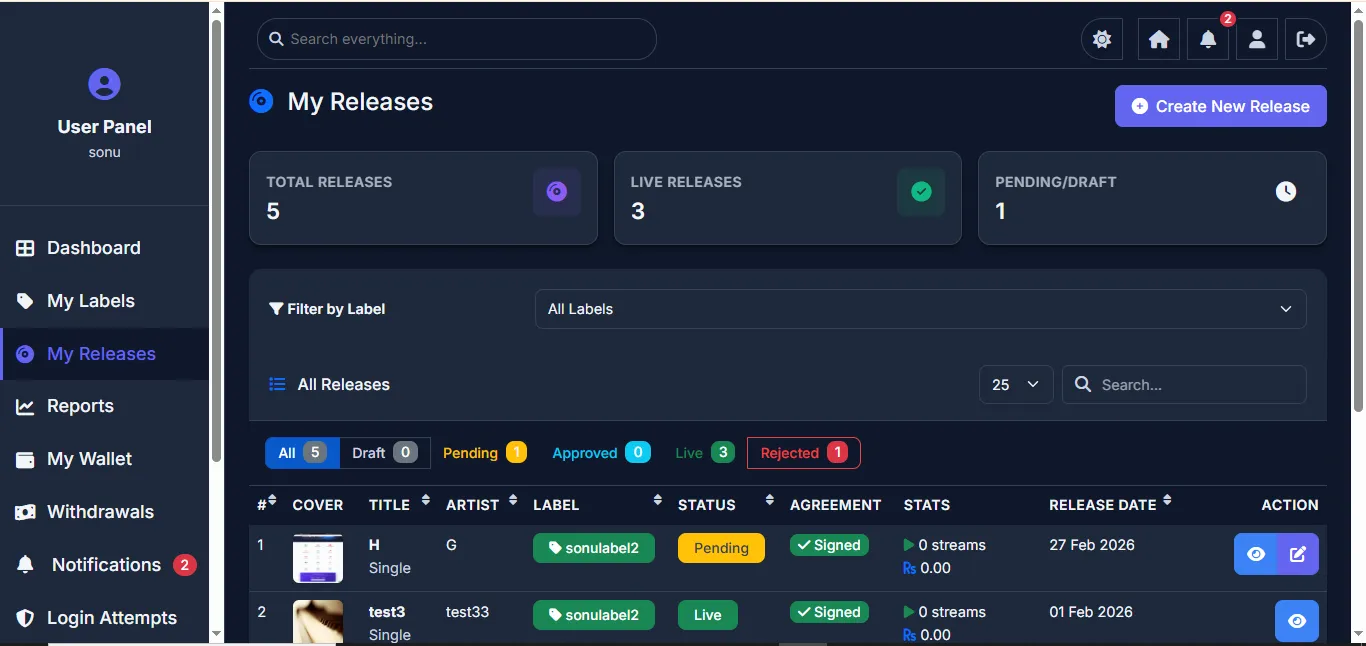The width and height of the screenshot is (1366, 646).
Task: Click the My Releases heading disc icon
Action: pyautogui.click(x=261, y=101)
